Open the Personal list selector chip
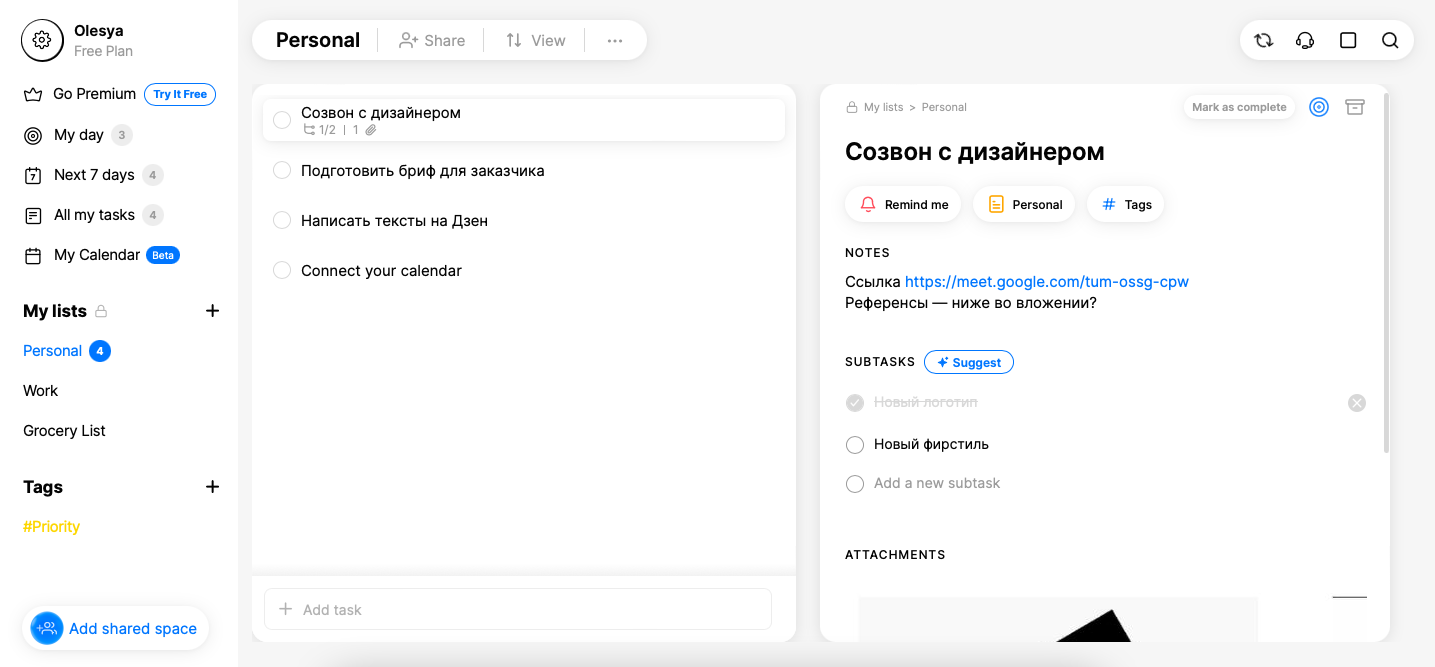The image size is (1435, 667). pyautogui.click(x=1024, y=205)
